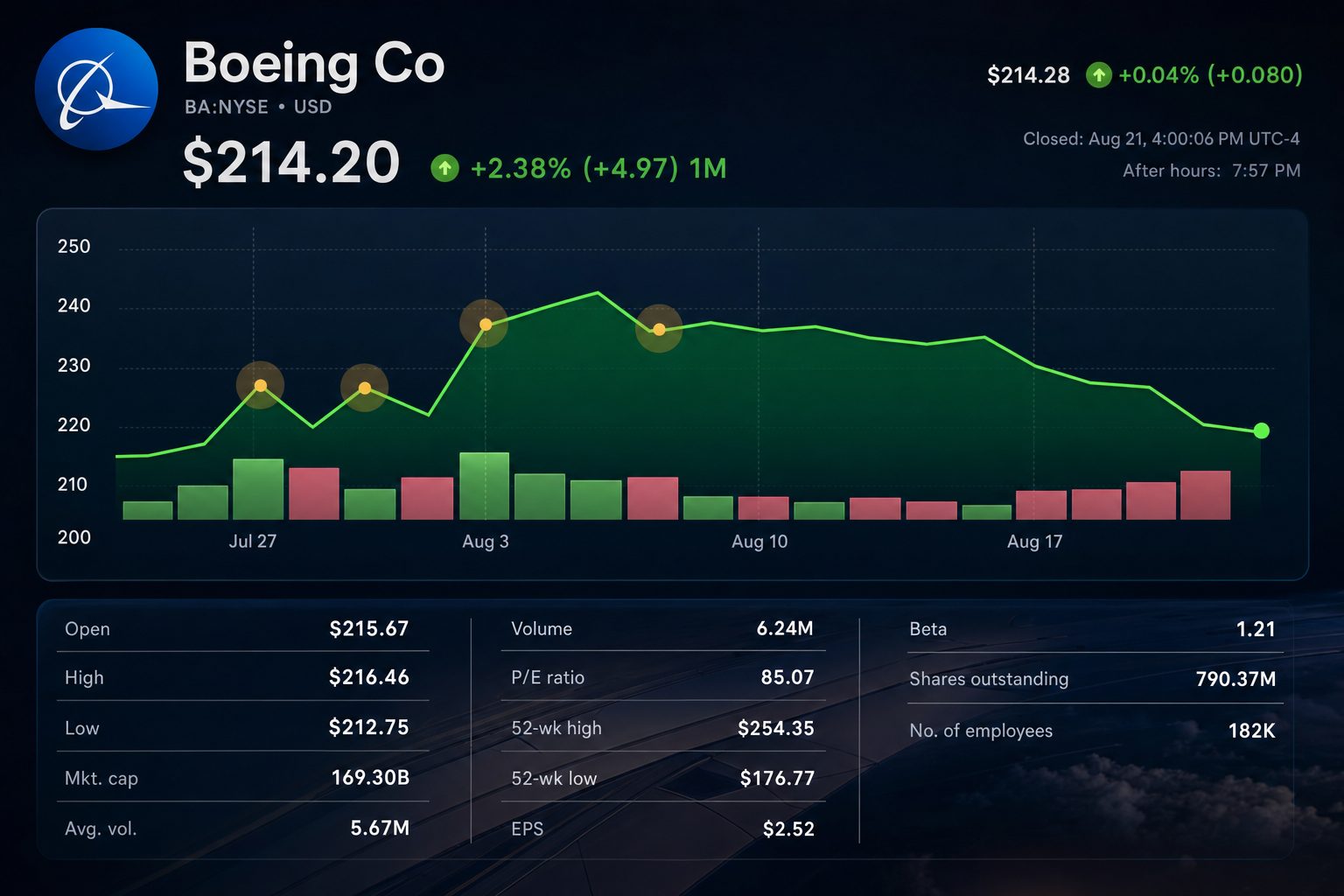
Task: Click the 'Aug 3' date label
Action: click(486, 542)
